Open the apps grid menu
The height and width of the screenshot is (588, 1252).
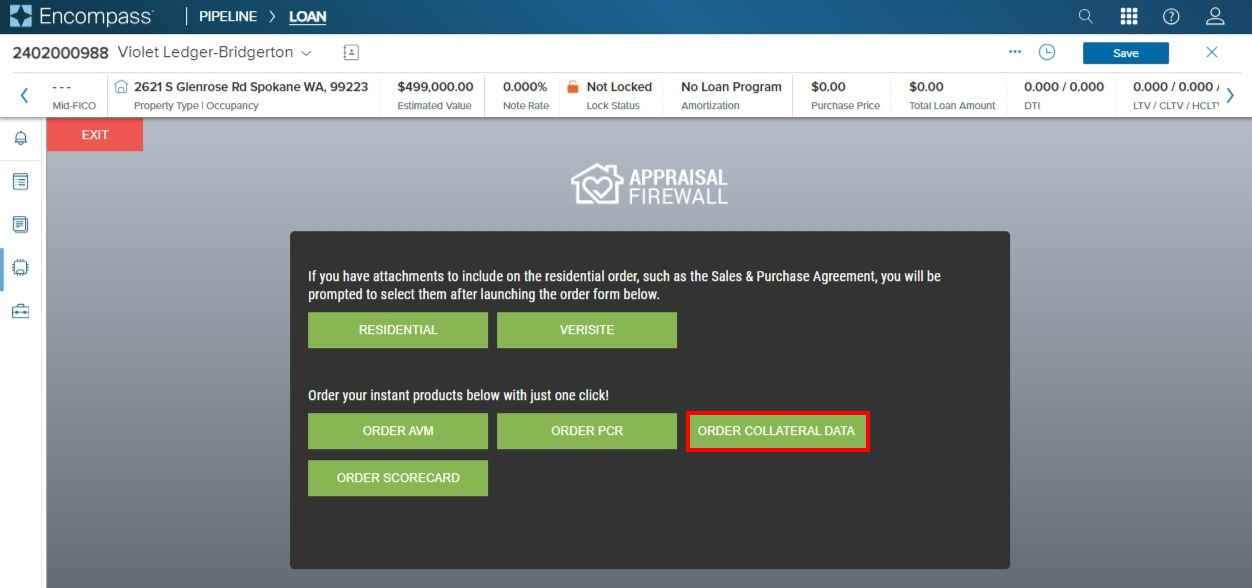pyautogui.click(x=1129, y=16)
